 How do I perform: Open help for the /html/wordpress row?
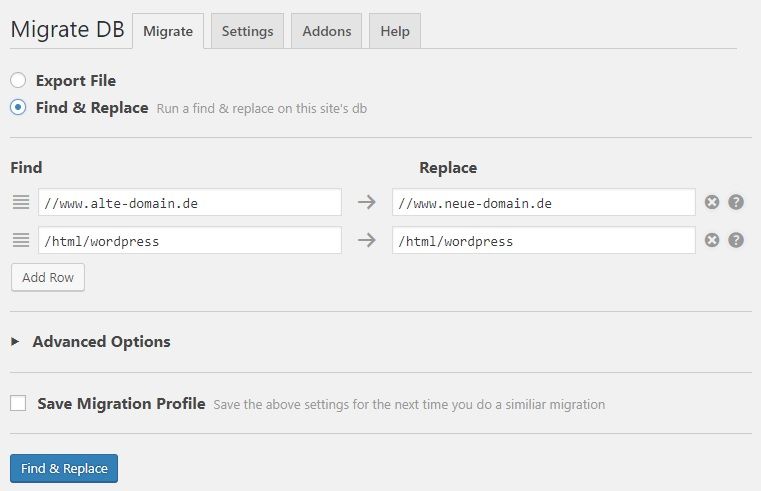(x=736, y=240)
